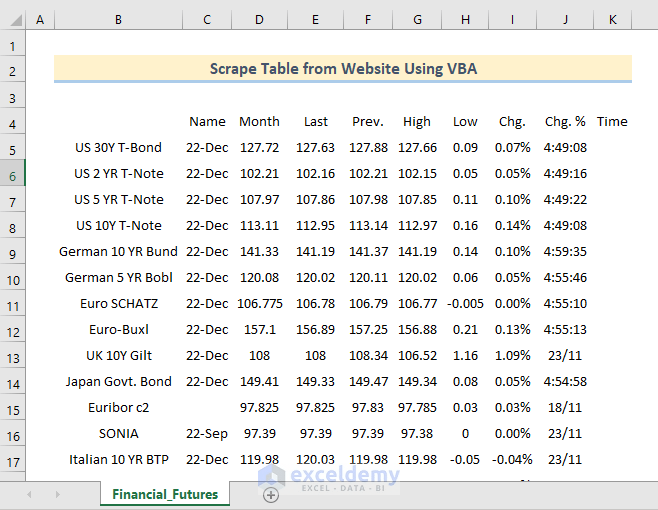
Task: Select column F header
Action: 368,20
